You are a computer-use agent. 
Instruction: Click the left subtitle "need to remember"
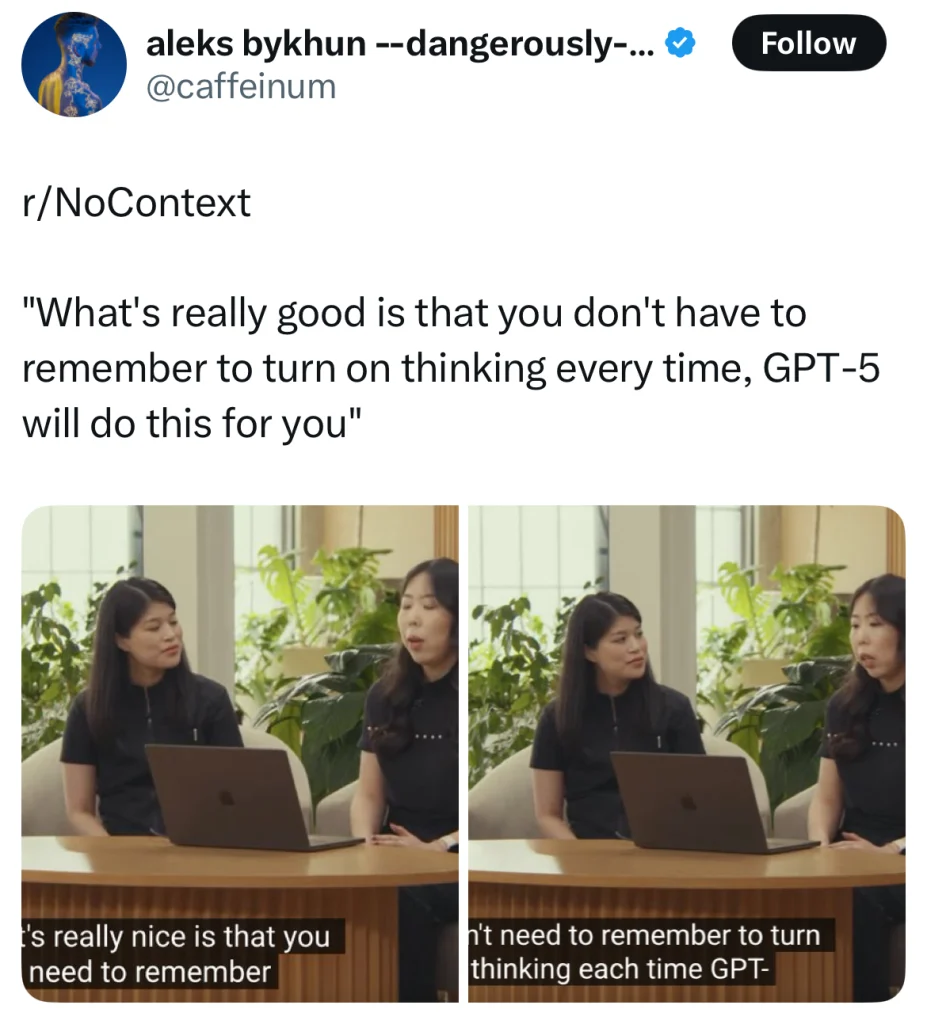(x=149, y=972)
